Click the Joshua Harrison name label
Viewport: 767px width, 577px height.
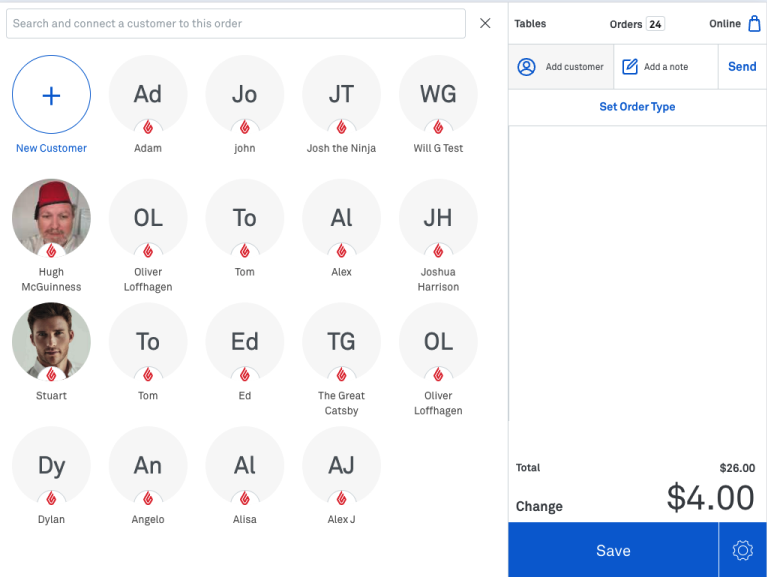pos(438,279)
